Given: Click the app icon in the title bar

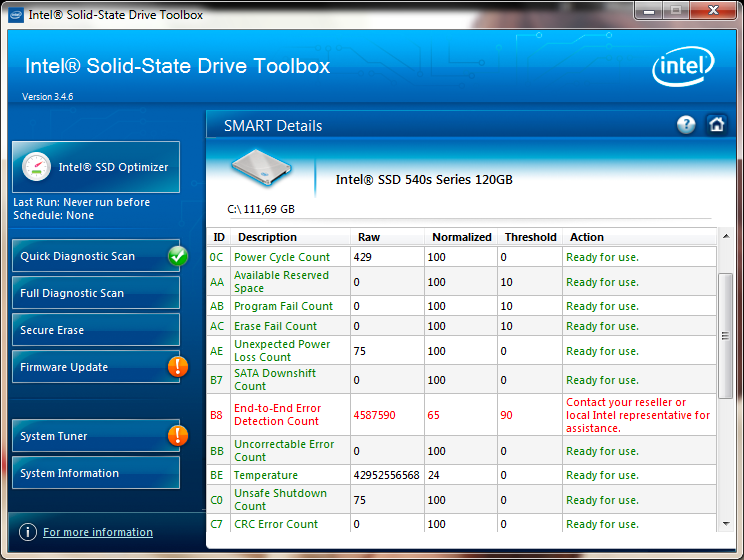Looking at the screenshot, I should [16, 15].
